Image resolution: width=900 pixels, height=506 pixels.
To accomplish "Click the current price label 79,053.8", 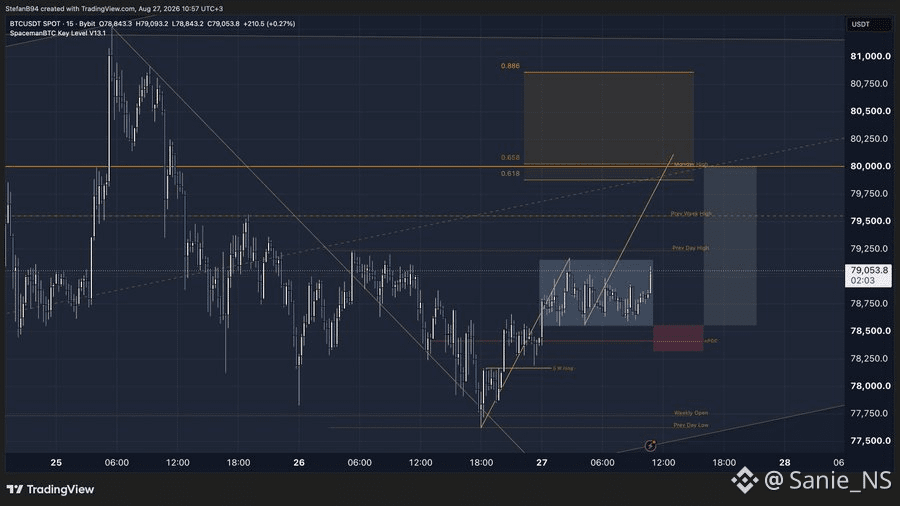I will 868,275.
